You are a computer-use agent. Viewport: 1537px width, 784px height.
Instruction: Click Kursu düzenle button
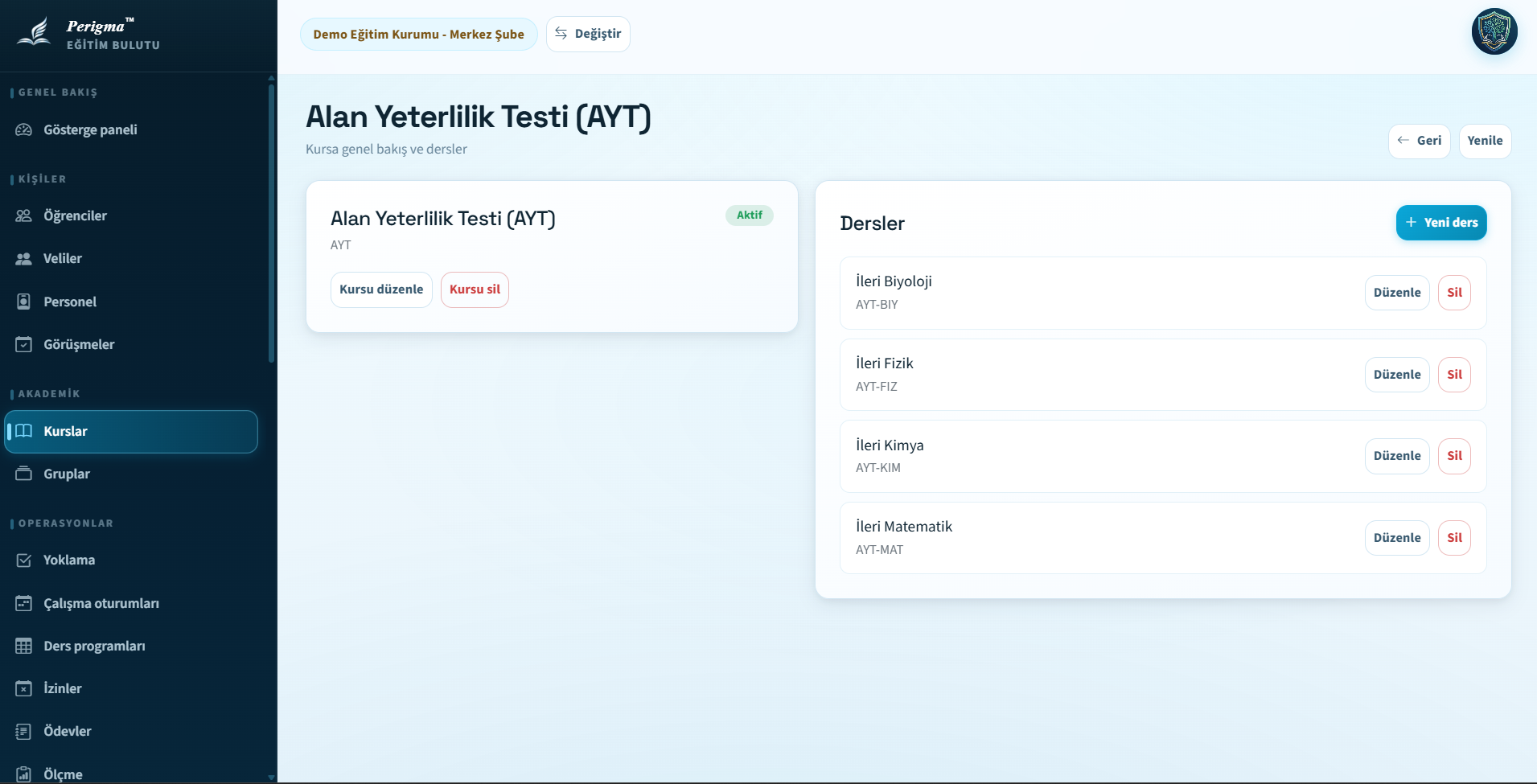381,289
